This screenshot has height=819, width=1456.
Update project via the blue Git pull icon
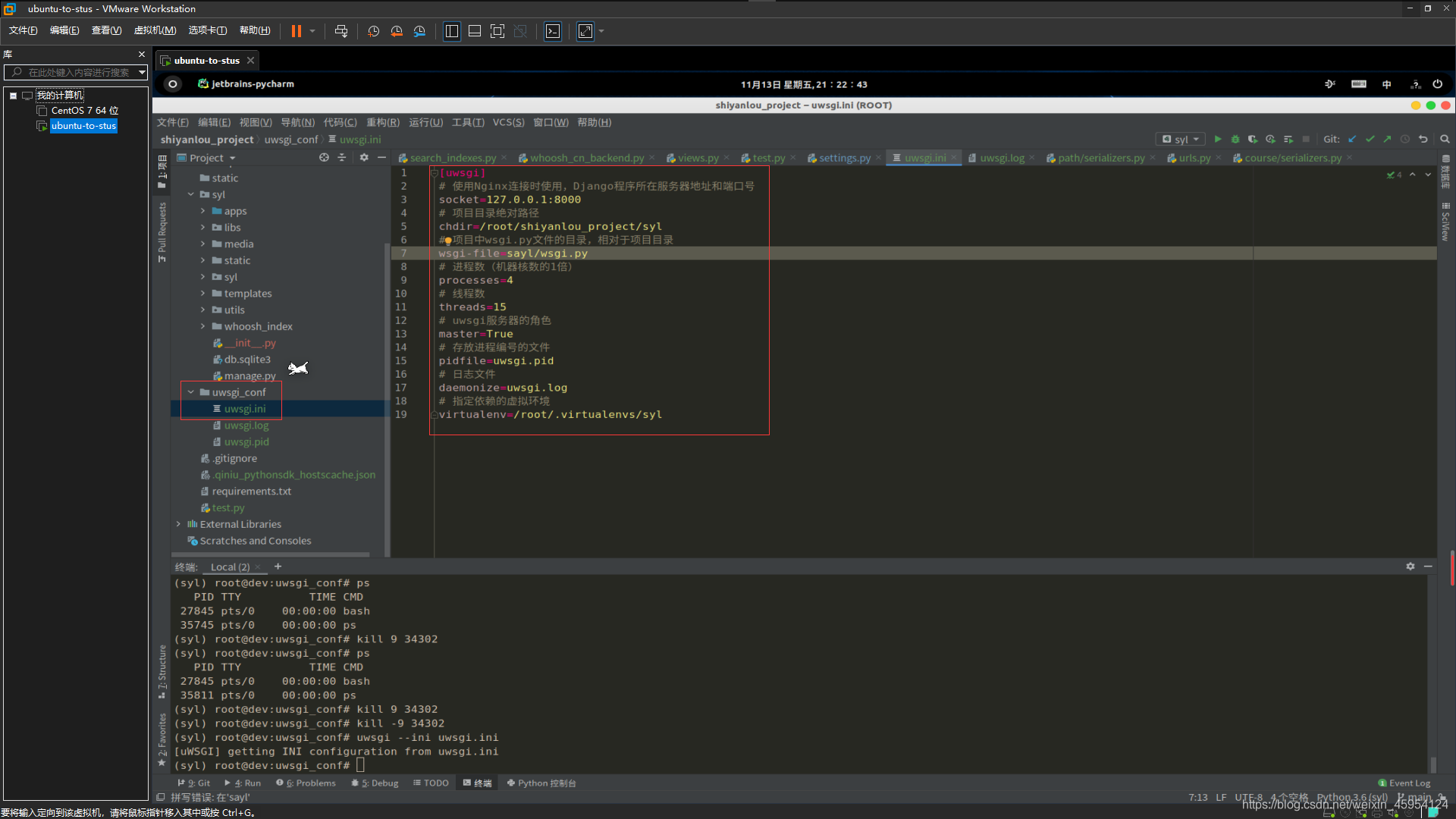tap(1351, 140)
